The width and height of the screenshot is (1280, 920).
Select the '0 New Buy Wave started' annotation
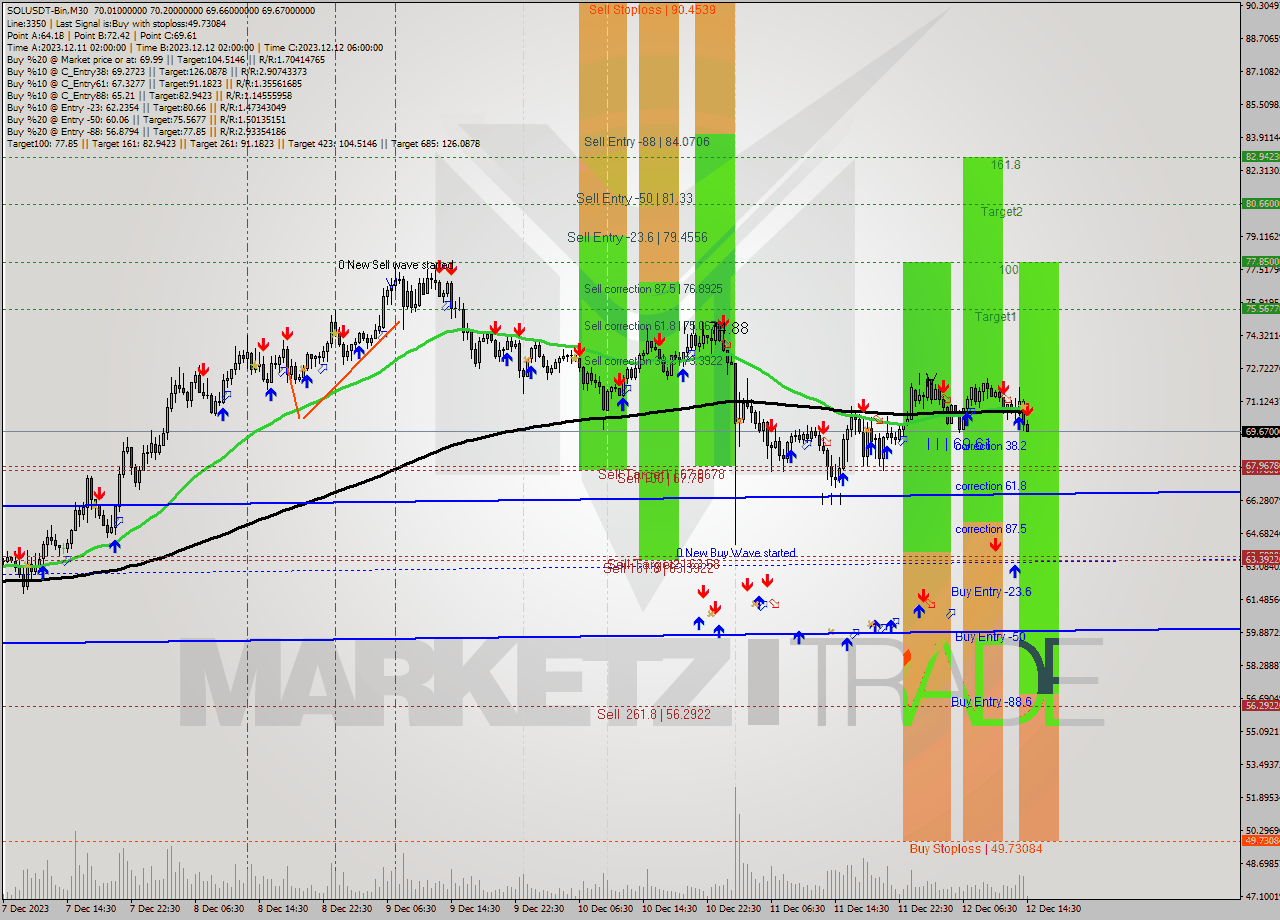[737, 552]
